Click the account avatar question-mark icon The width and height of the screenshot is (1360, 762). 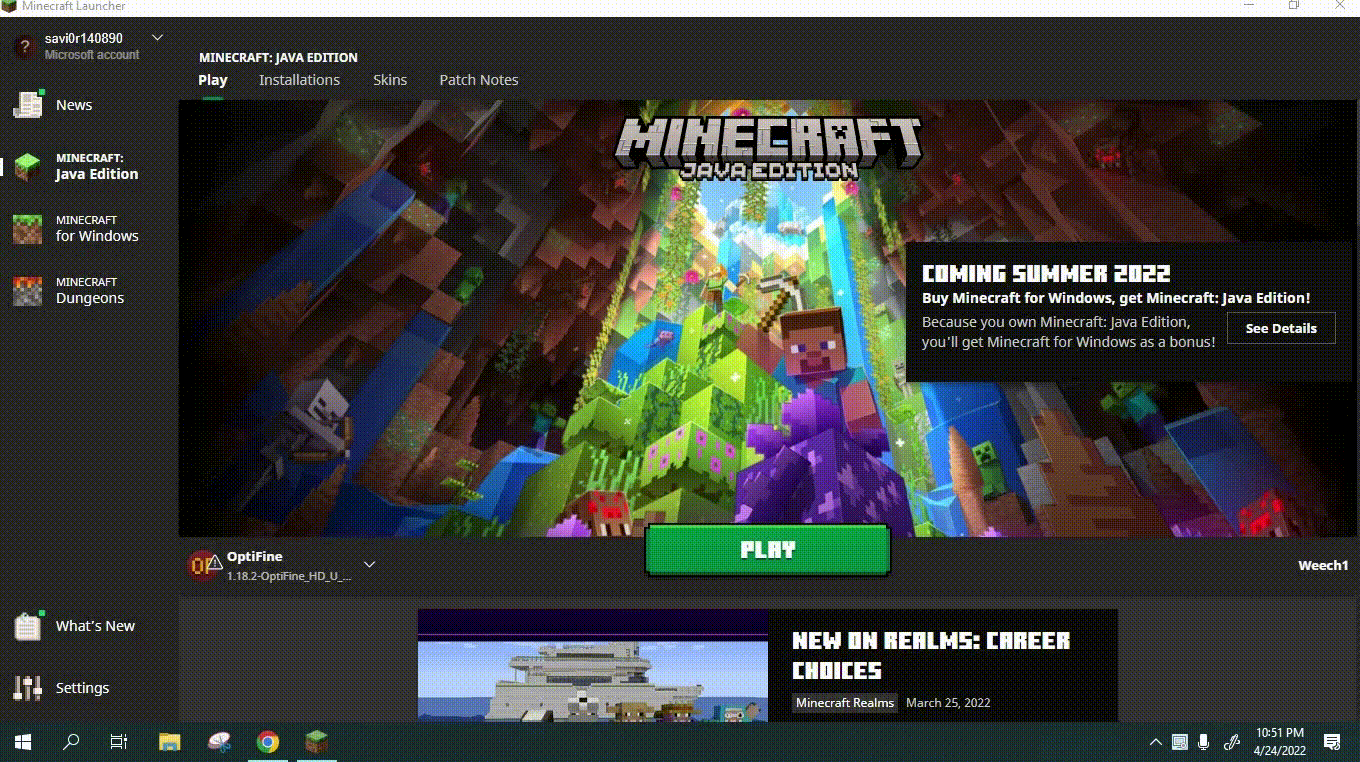(x=25, y=46)
